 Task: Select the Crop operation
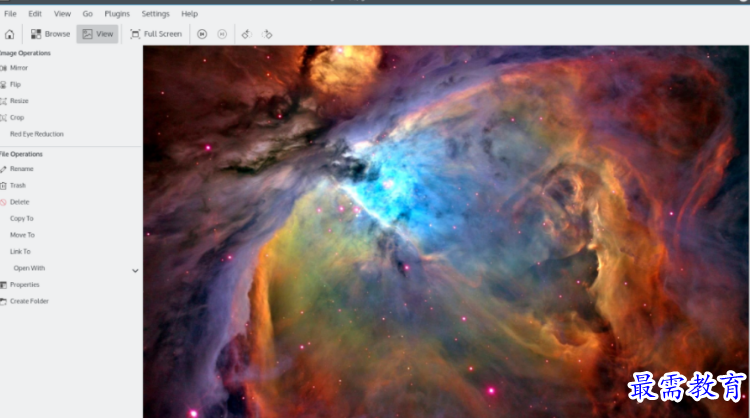pos(16,117)
